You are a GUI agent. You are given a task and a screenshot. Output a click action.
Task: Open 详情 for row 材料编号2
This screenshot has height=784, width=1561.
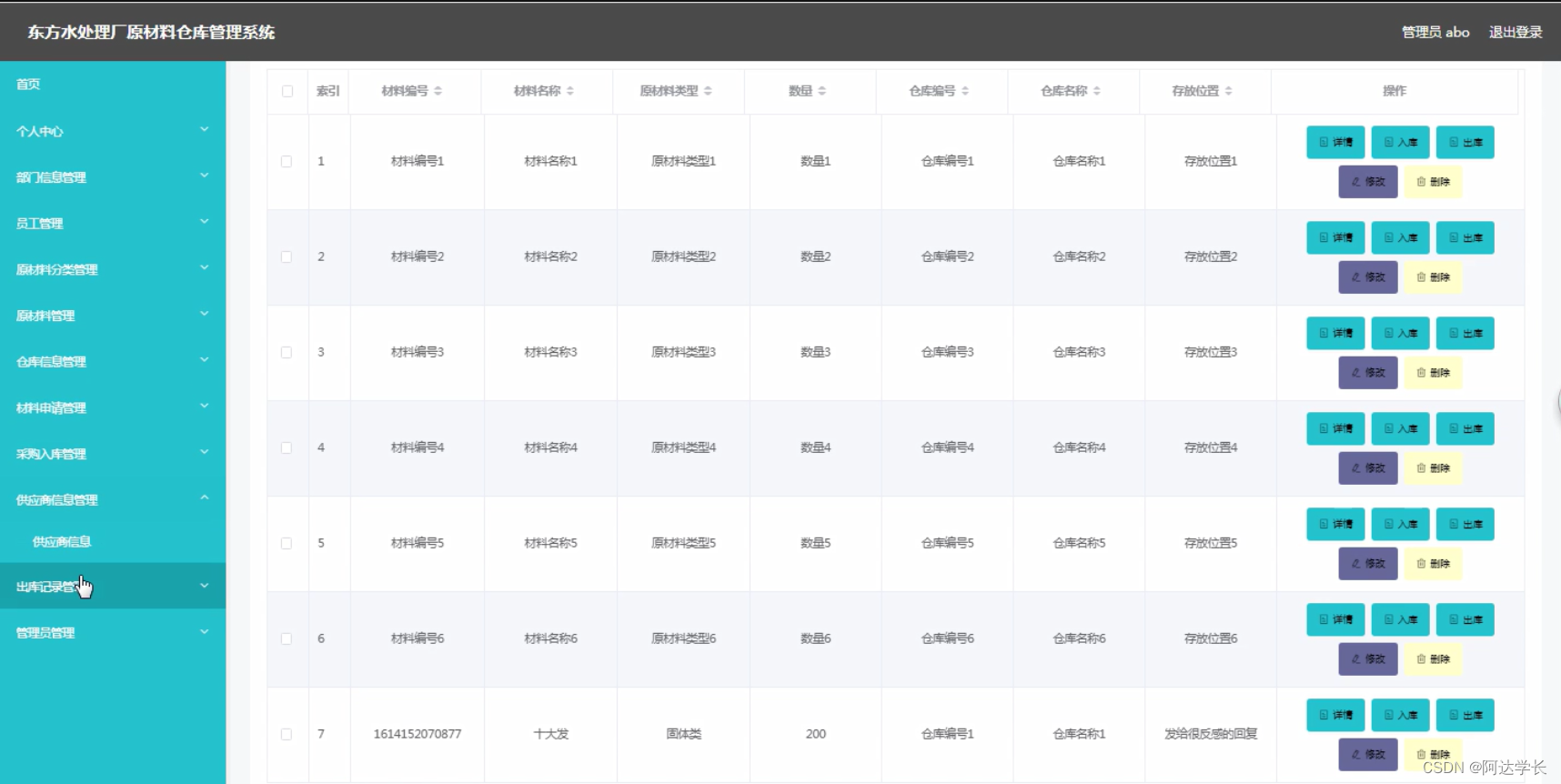click(1335, 237)
